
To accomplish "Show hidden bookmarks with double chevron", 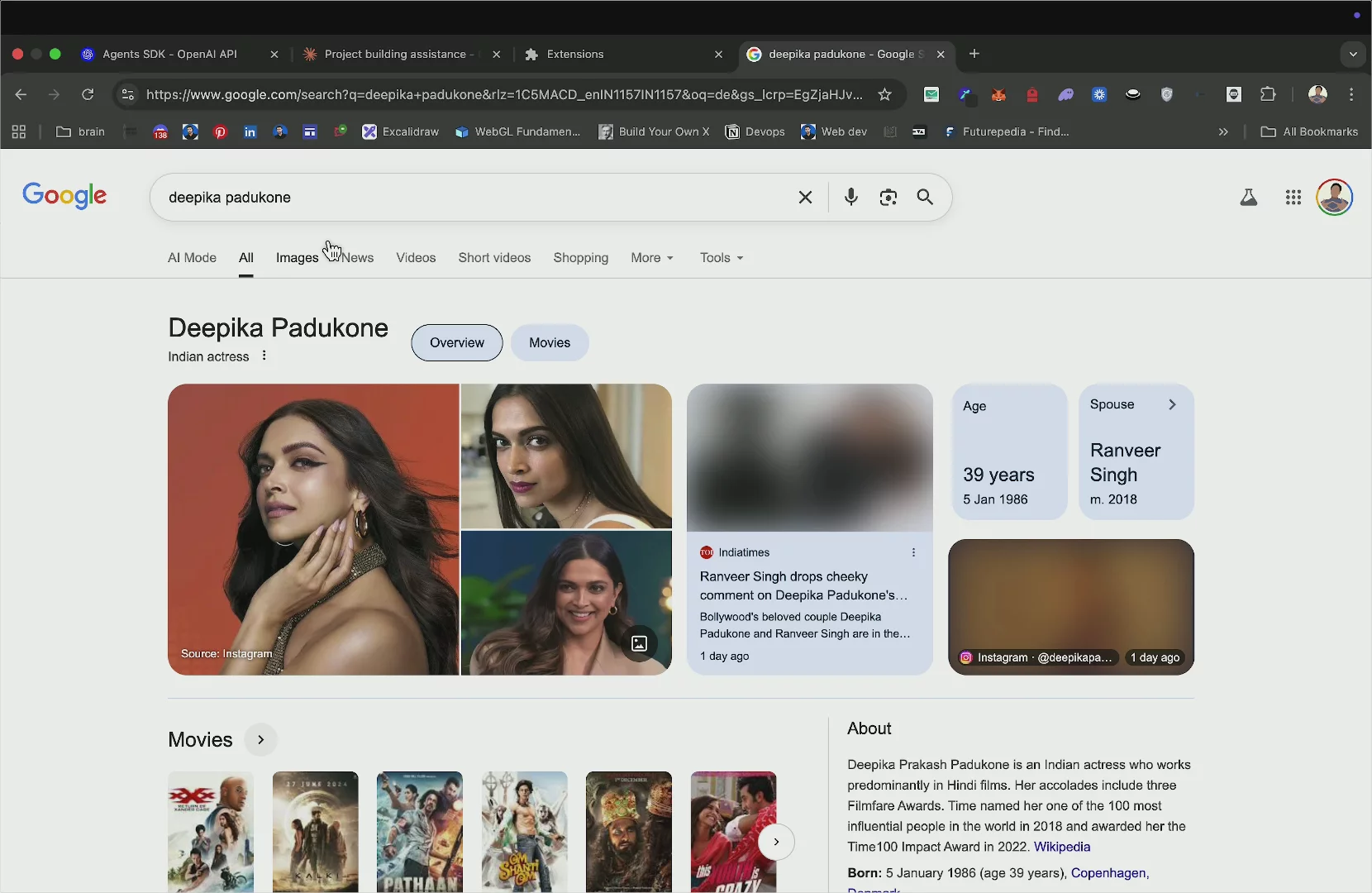I will pos(1223,131).
